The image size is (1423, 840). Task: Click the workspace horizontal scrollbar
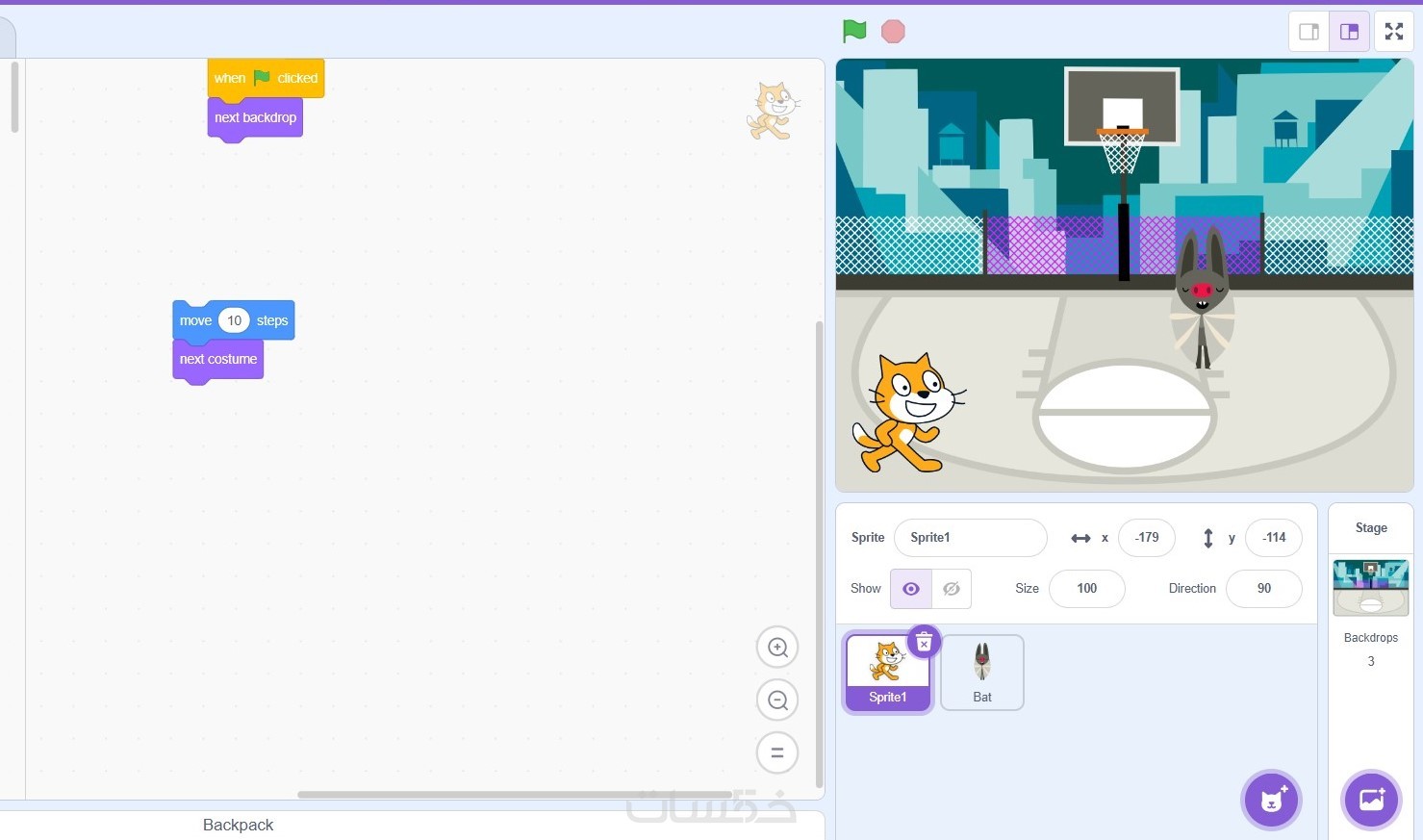pos(515,795)
